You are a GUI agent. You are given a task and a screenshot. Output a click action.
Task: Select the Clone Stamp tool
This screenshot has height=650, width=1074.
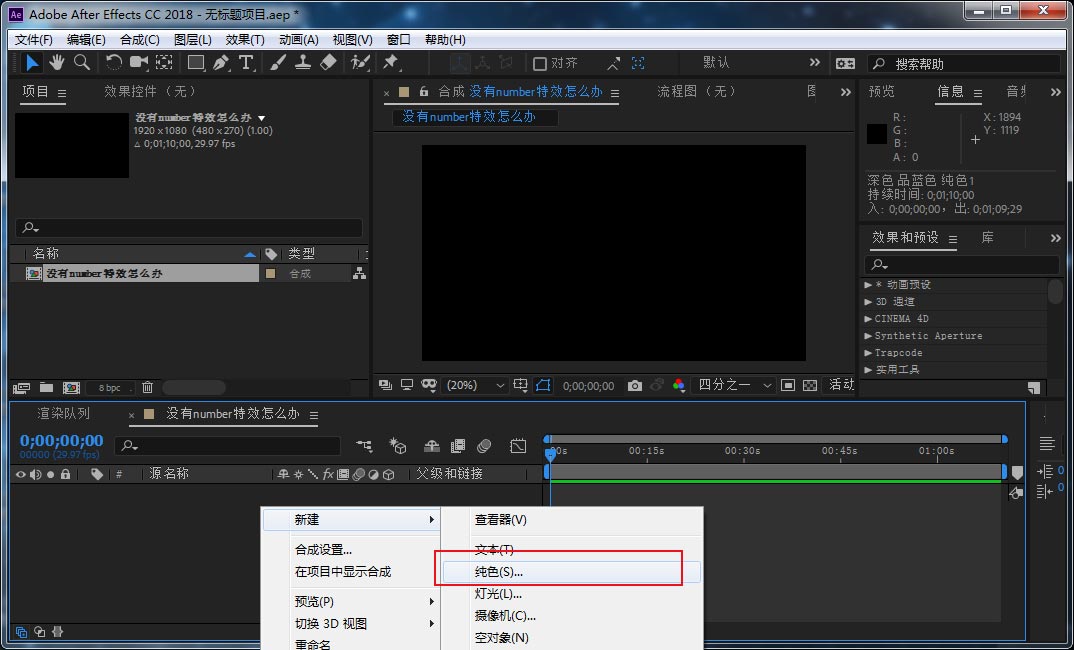304,62
